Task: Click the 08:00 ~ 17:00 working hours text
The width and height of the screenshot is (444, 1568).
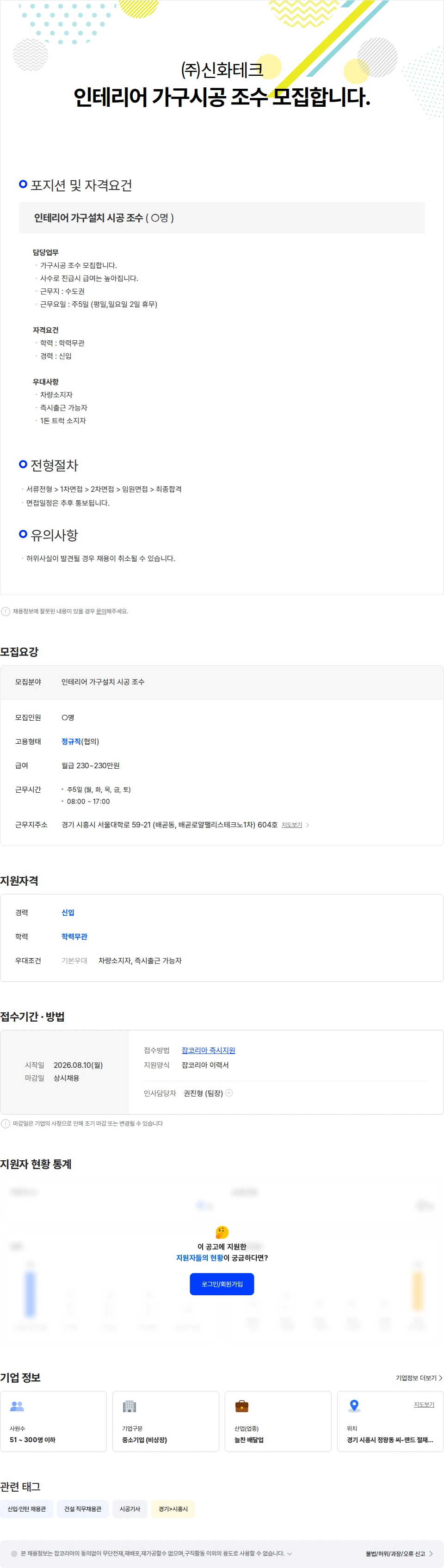Action: pos(88,801)
